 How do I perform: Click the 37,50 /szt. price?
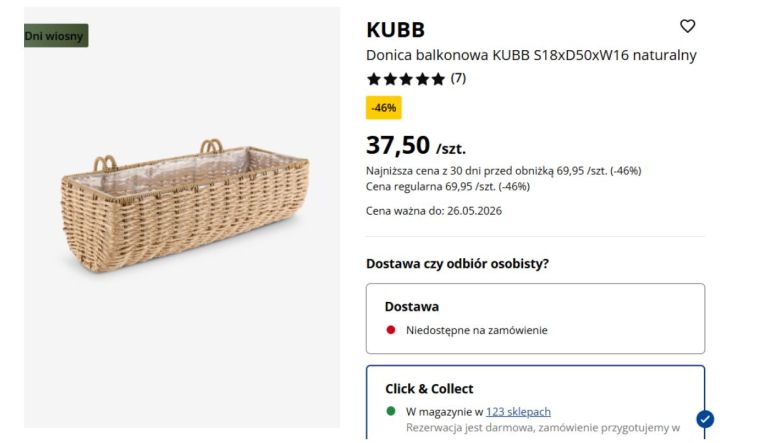tap(416, 145)
